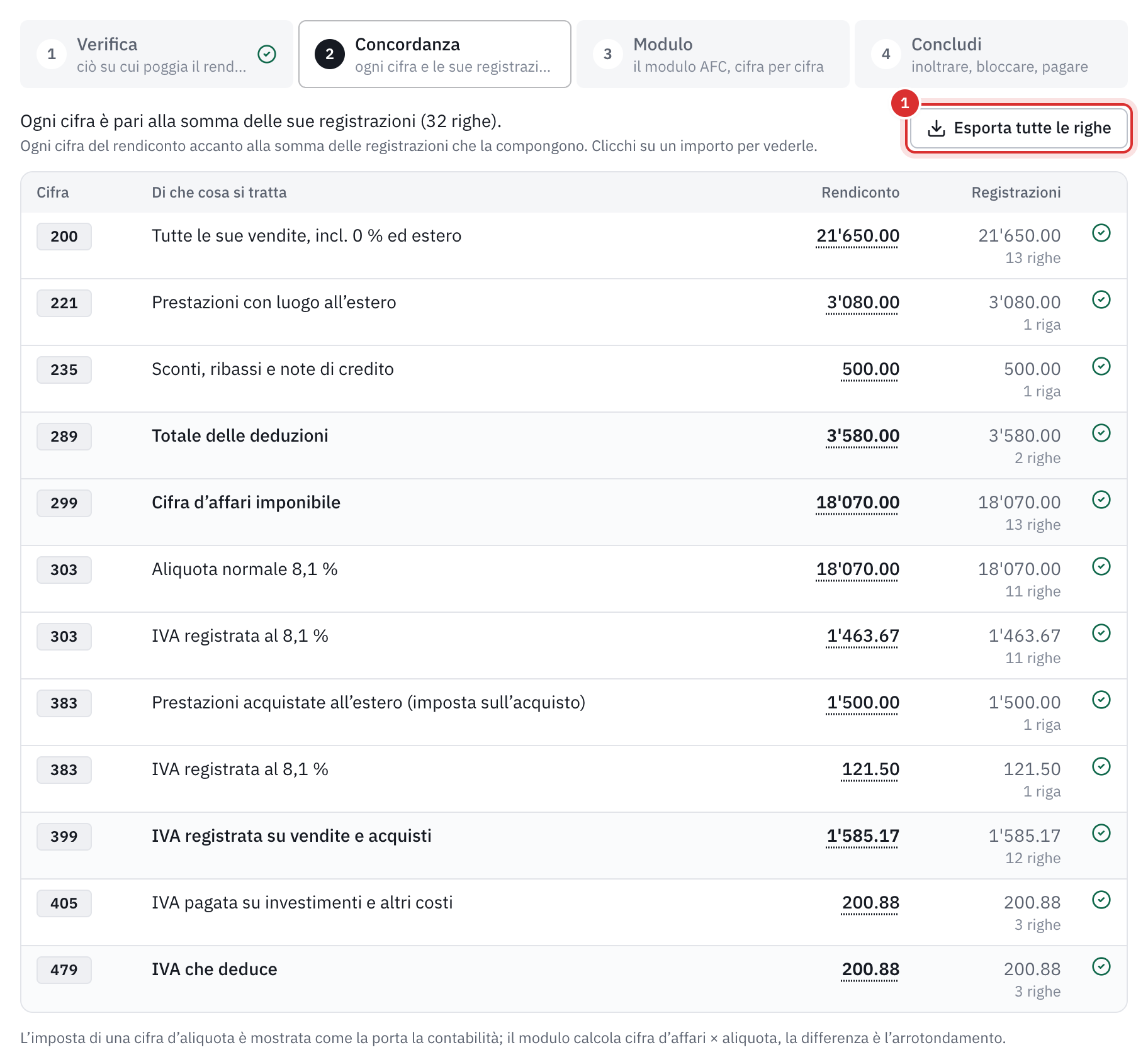Click check icon for Prestazioni con luogo all'estero
Viewport: 1148px width, 1062px height.
pos(1101,300)
